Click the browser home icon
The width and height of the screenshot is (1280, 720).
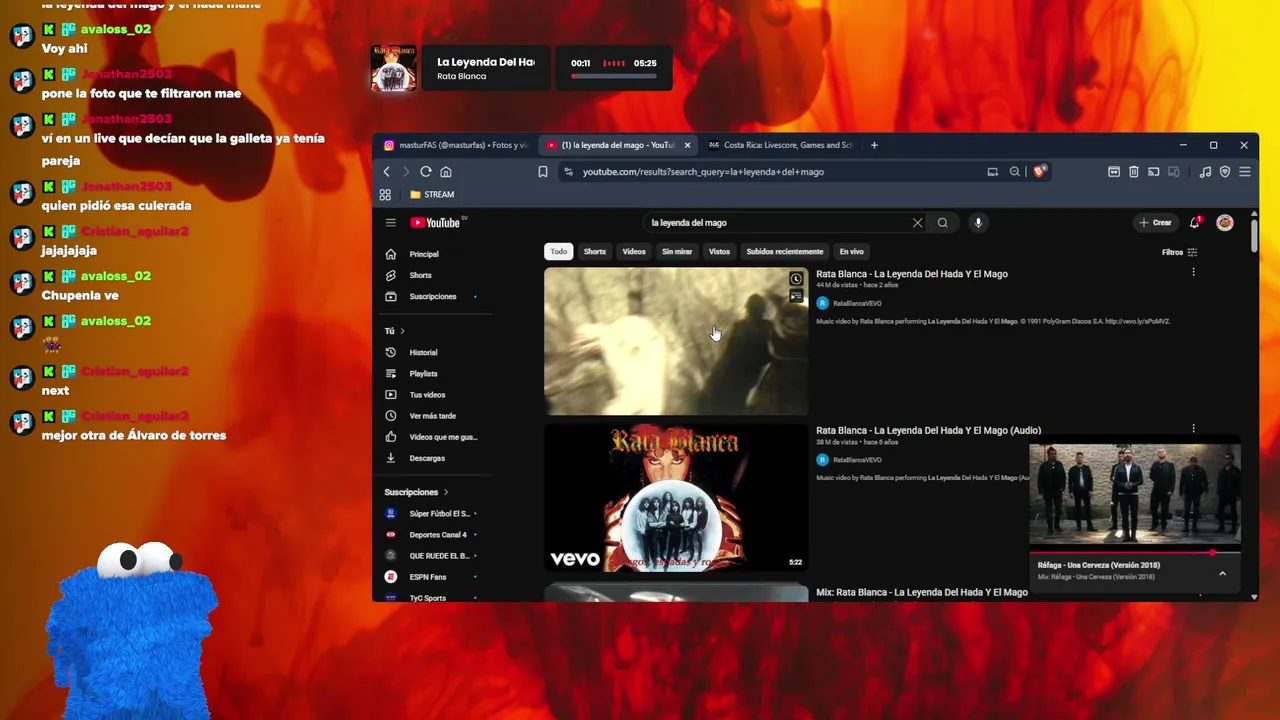click(x=446, y=172)
